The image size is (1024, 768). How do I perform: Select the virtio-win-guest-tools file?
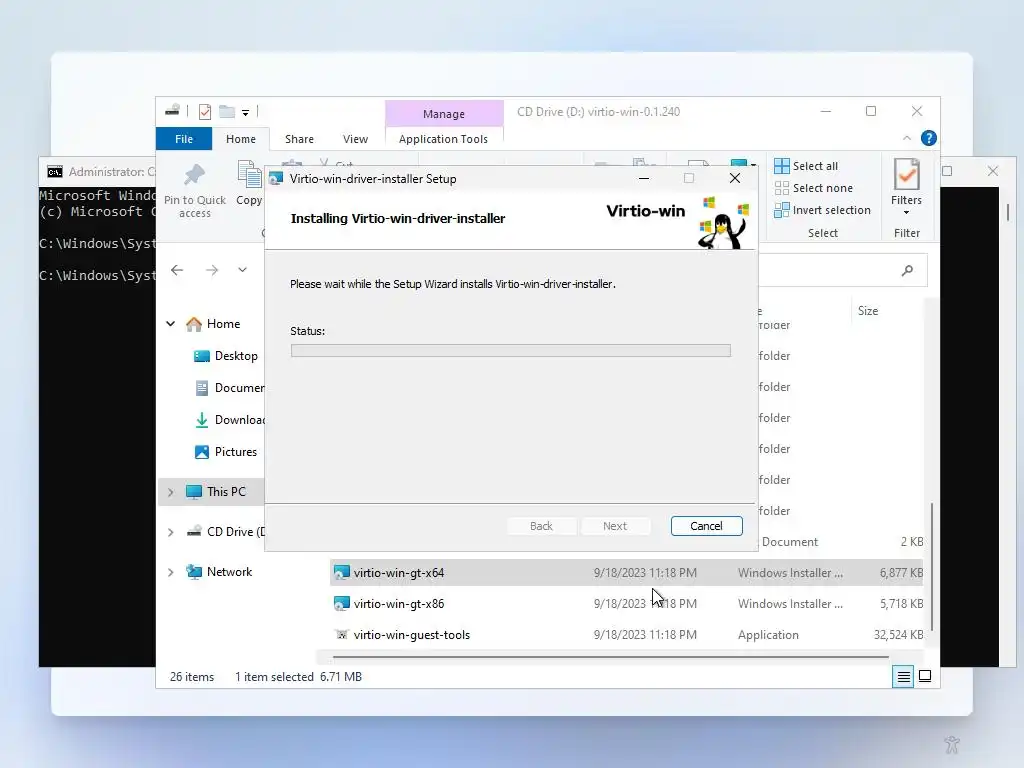[x=626, y=635]
